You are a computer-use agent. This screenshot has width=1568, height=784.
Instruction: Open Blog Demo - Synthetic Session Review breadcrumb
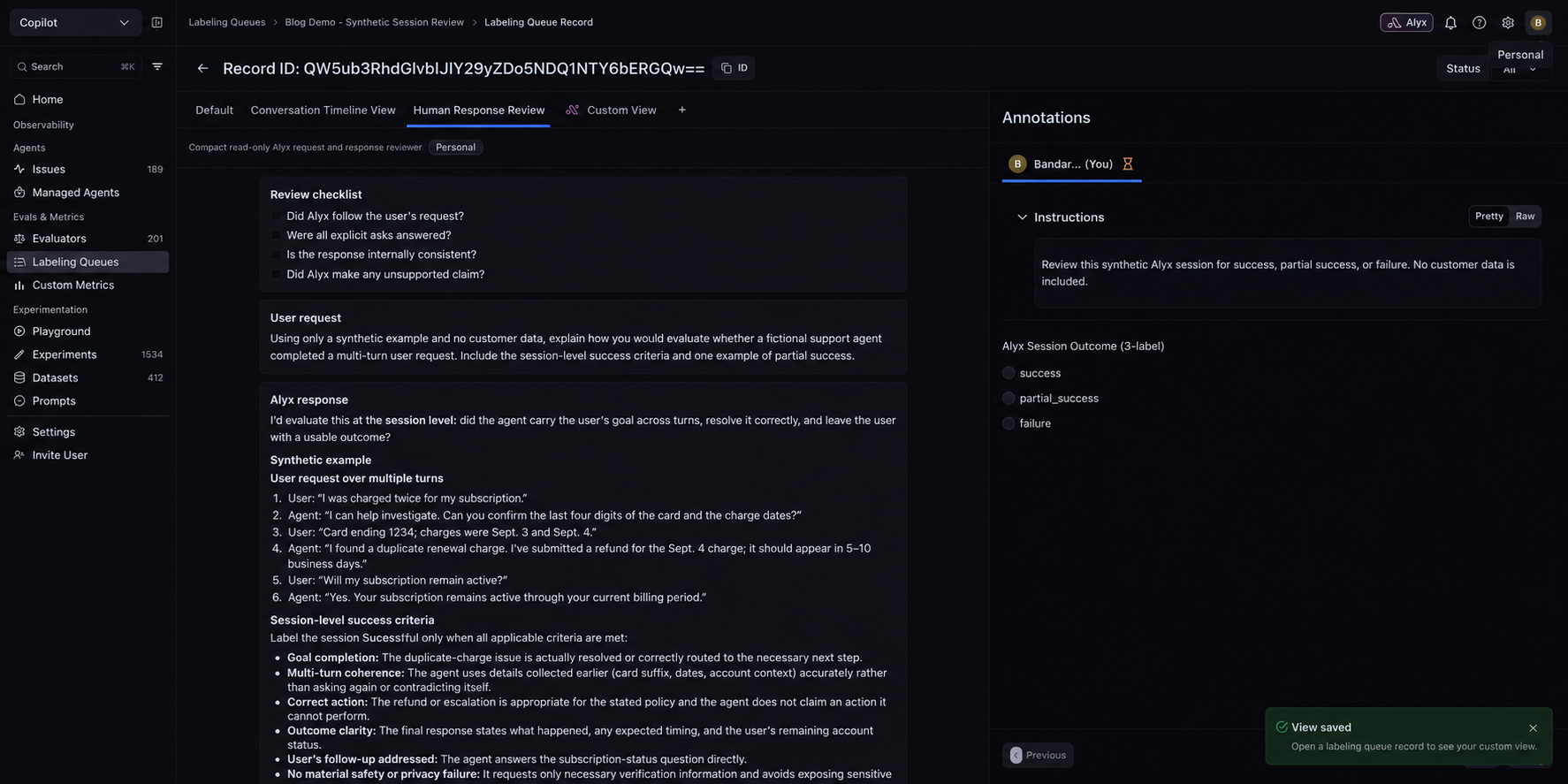point(374,22)
